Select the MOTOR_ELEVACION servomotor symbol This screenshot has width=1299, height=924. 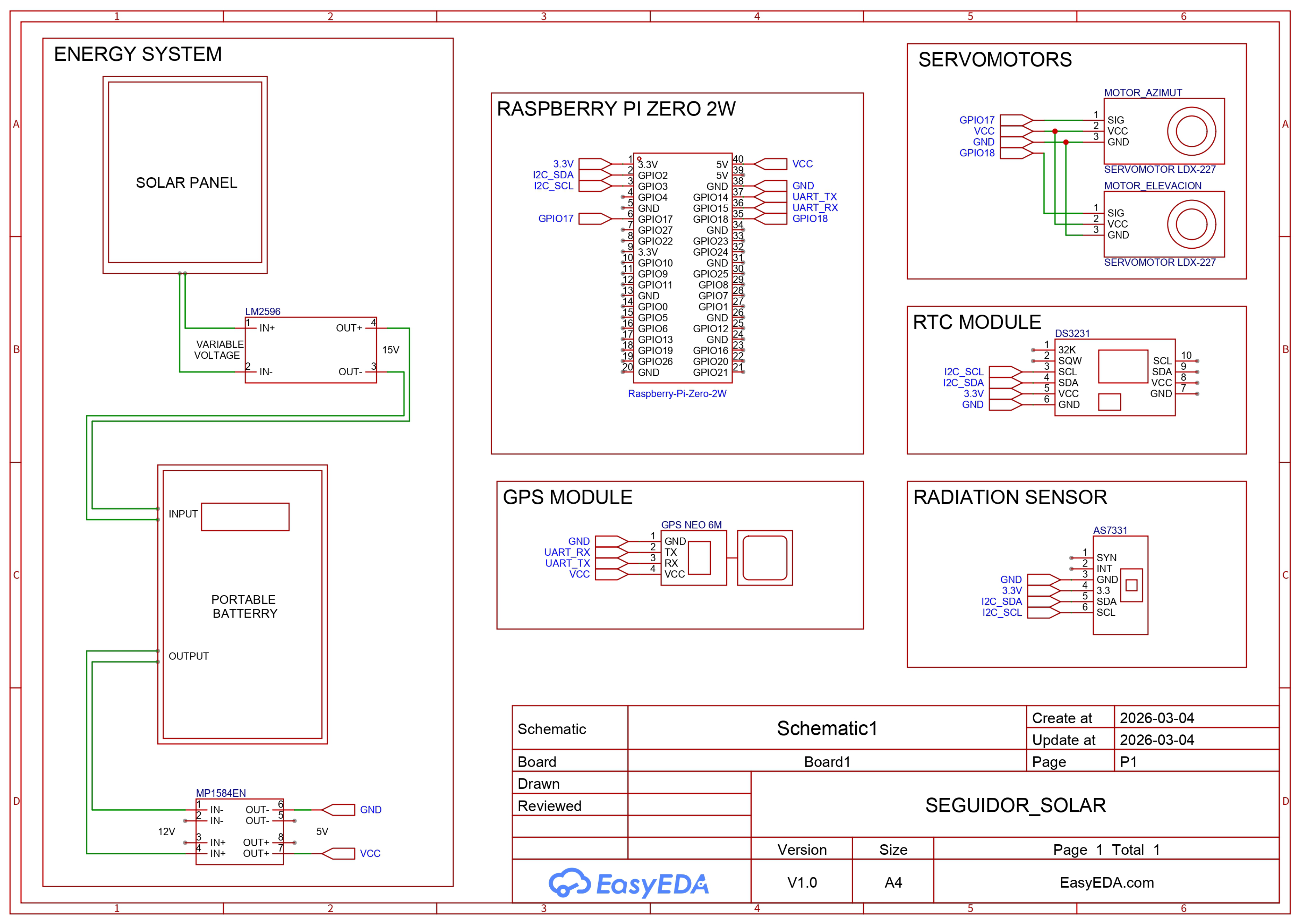pos(1164,223)
